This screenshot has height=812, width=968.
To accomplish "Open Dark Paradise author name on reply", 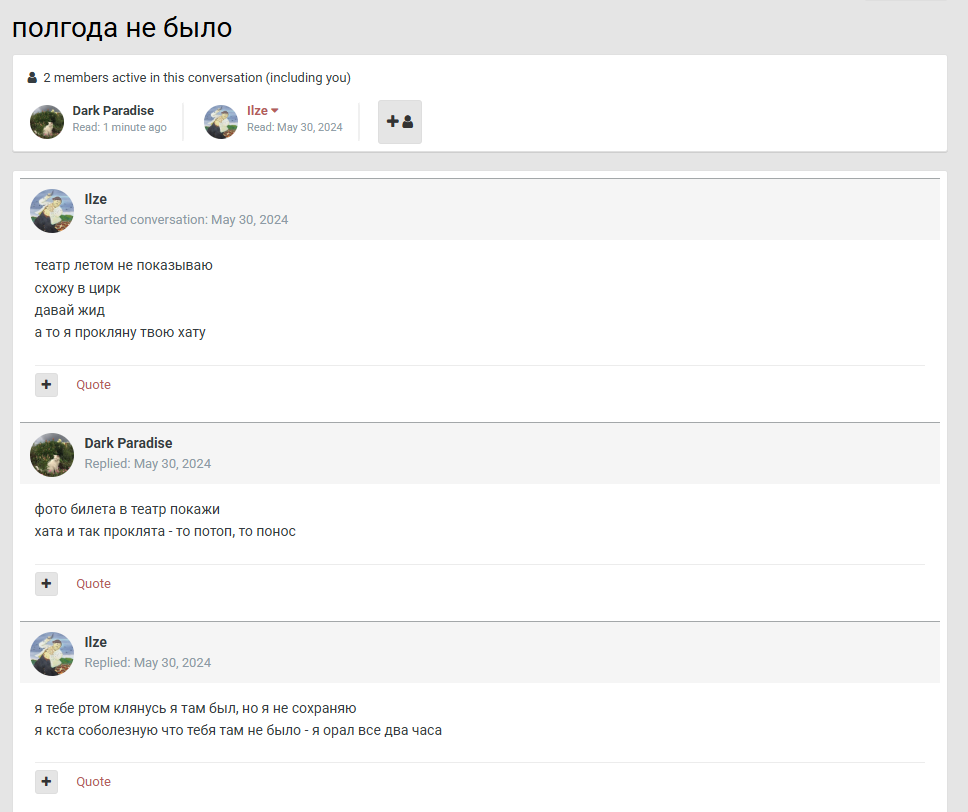I will coord(128,443).
